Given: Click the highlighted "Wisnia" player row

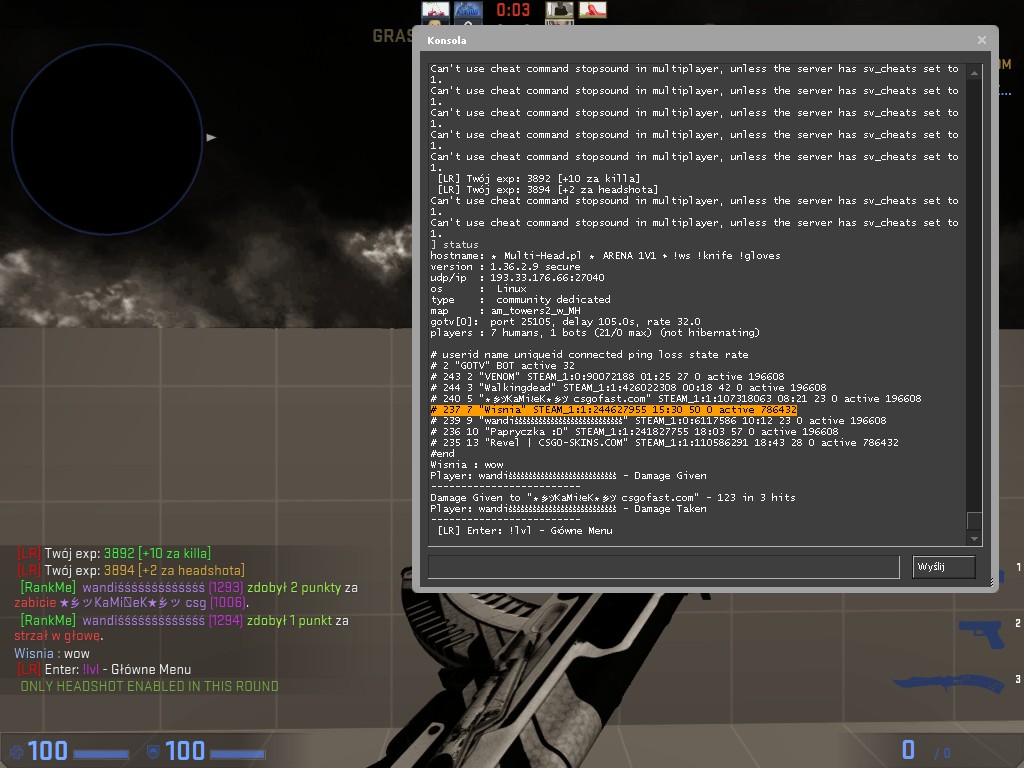Looking at the screenshot, I should [613, 410].
